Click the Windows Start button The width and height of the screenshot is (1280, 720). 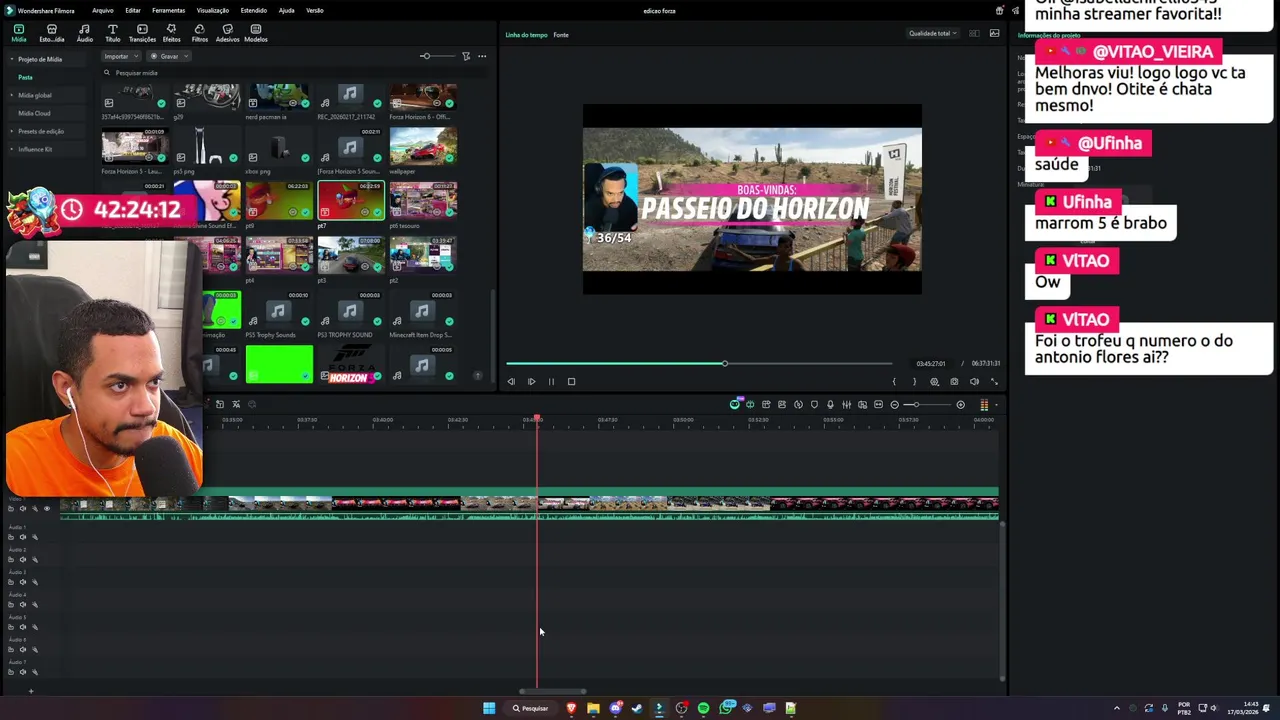489,708
